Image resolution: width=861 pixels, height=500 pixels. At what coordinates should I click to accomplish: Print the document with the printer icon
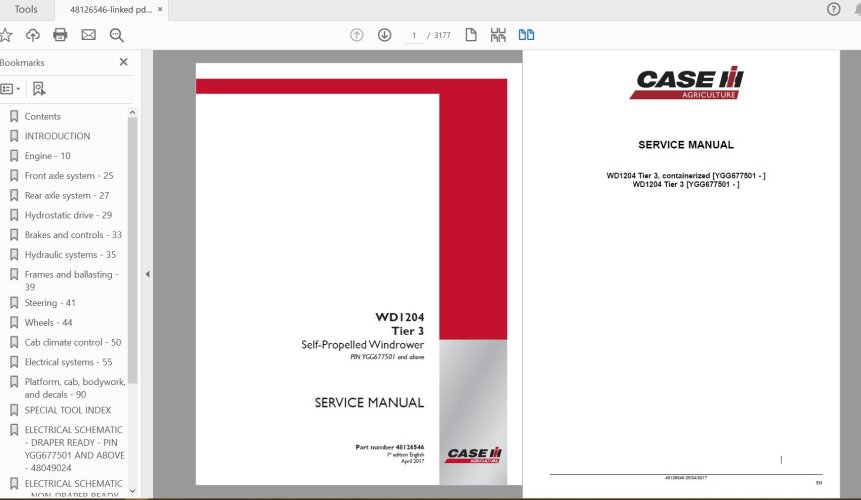click(x=60, y=35)
